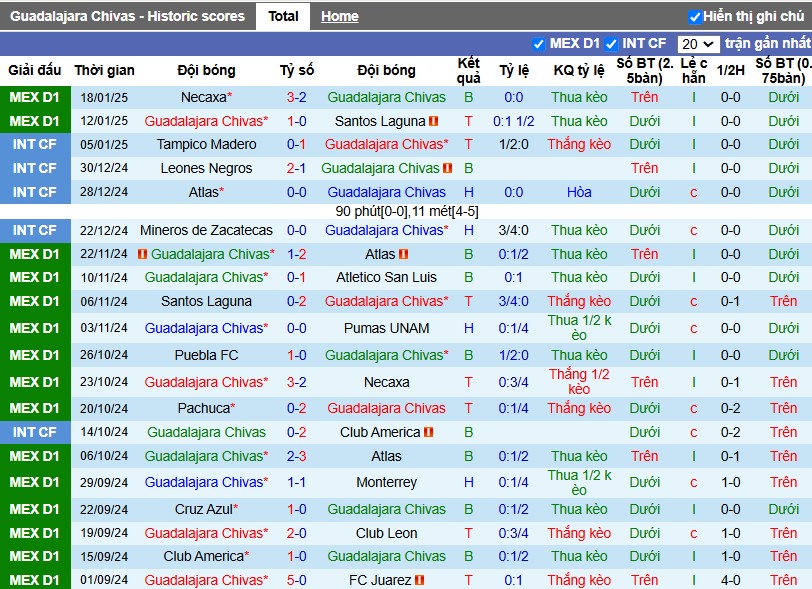
Task: Click Atlas opponent in 06/10/24 row
Action: click(x=386, y=456)
